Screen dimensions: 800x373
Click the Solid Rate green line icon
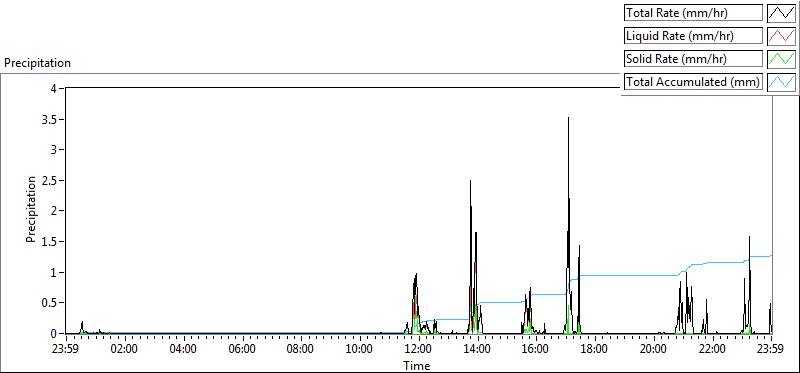tap(781, 59)
